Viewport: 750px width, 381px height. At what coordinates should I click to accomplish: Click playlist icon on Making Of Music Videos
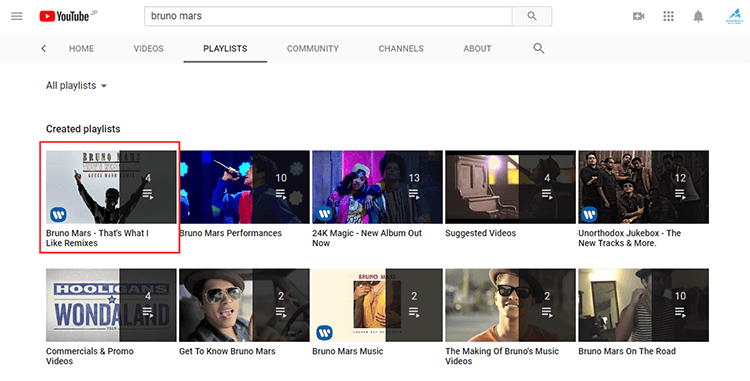click(547, 312)
